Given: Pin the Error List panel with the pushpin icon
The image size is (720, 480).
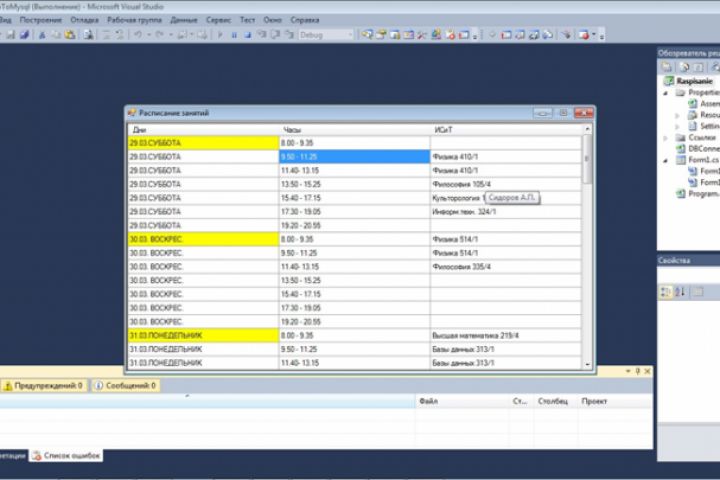Looking at the screenshot, I should click(638, 371).
